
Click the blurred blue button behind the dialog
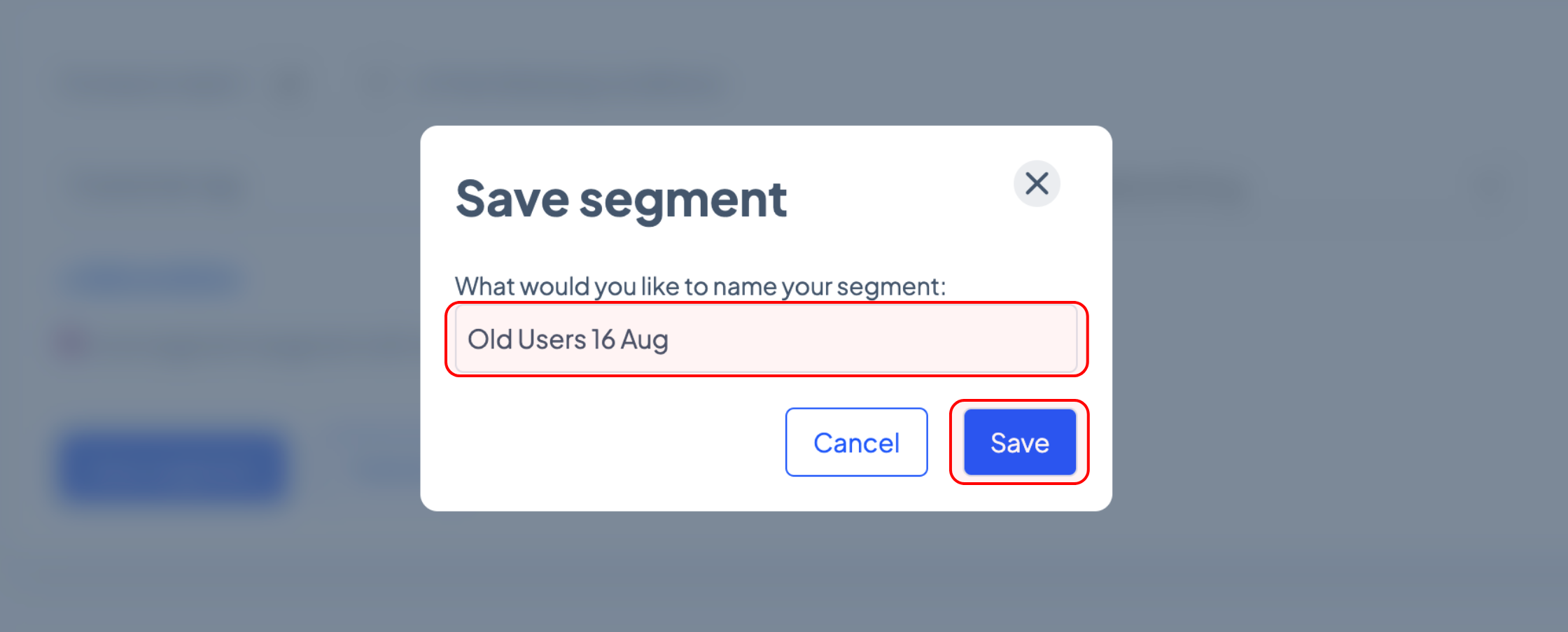[173, 467]
